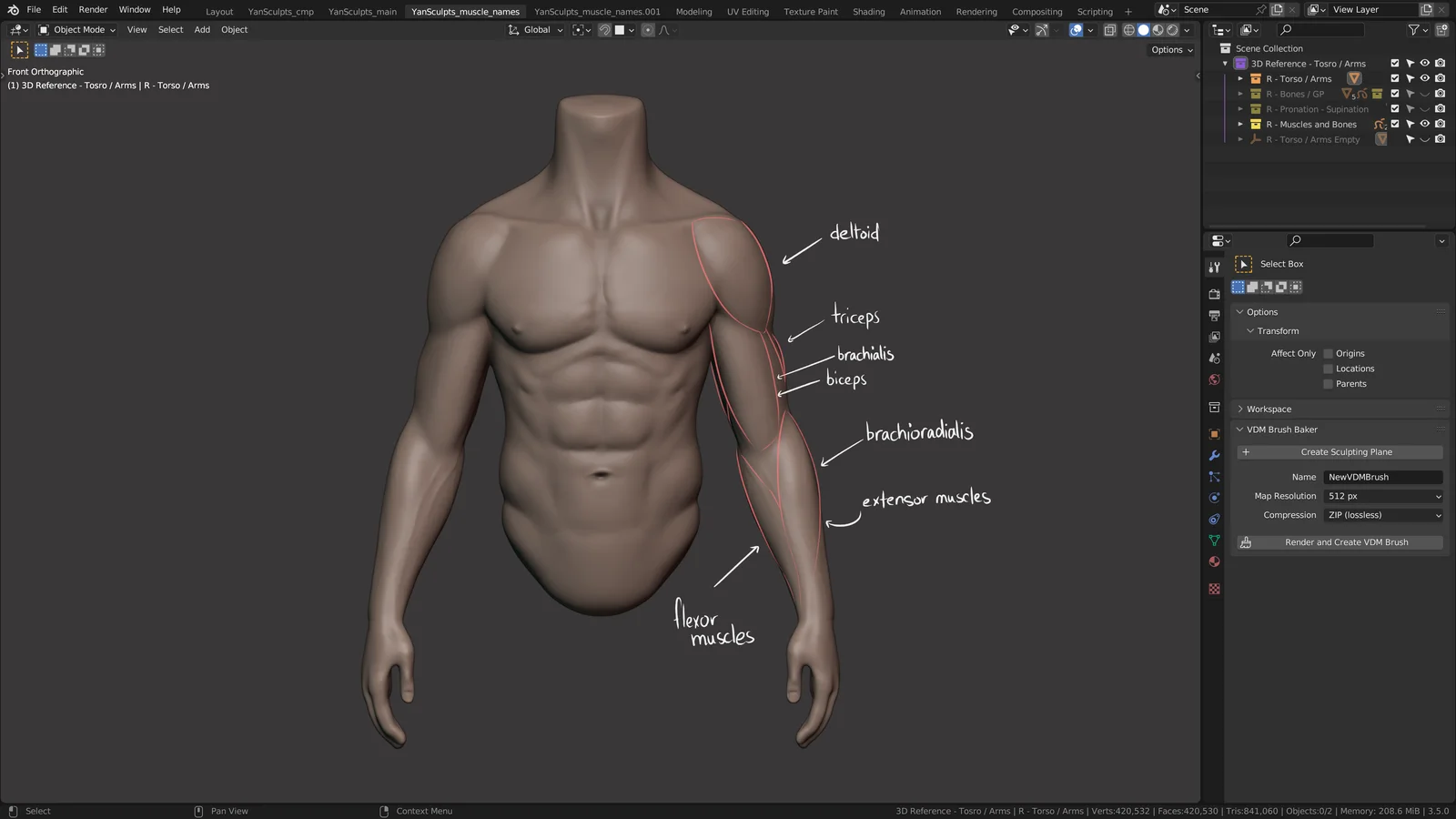The height and width of the screenshot is (819, 1456).
Task: Enable Rendered viewport shading
Action: point(1173,30)
